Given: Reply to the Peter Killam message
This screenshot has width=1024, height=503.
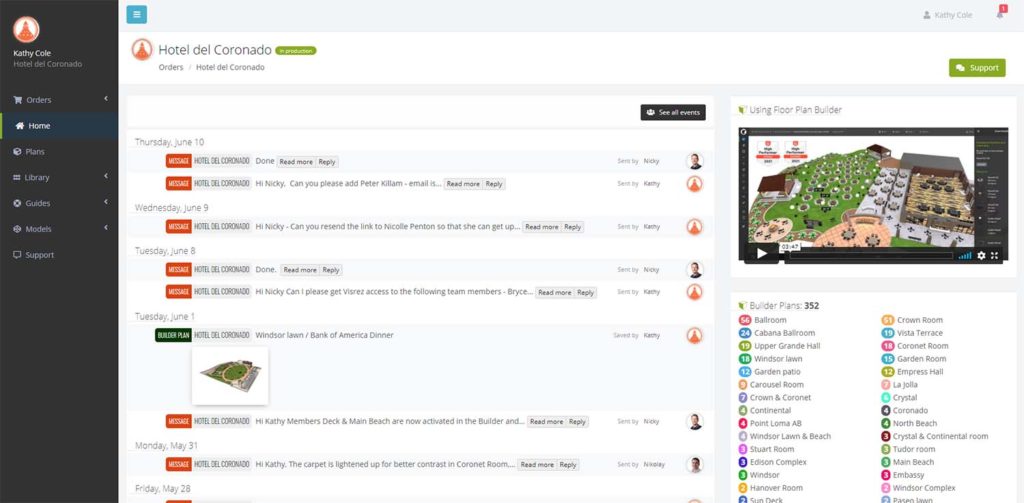Looking at the screenshot, I should [494, 184].
